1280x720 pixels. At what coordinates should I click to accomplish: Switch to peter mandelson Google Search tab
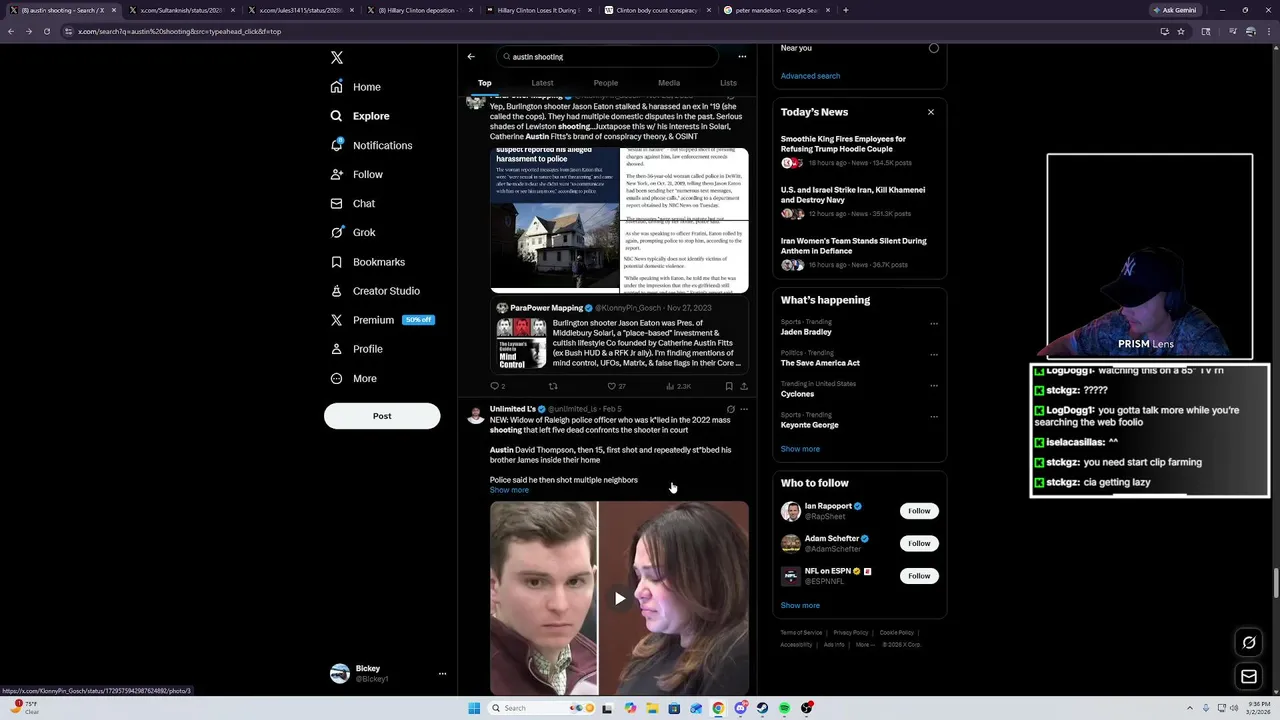776,10
